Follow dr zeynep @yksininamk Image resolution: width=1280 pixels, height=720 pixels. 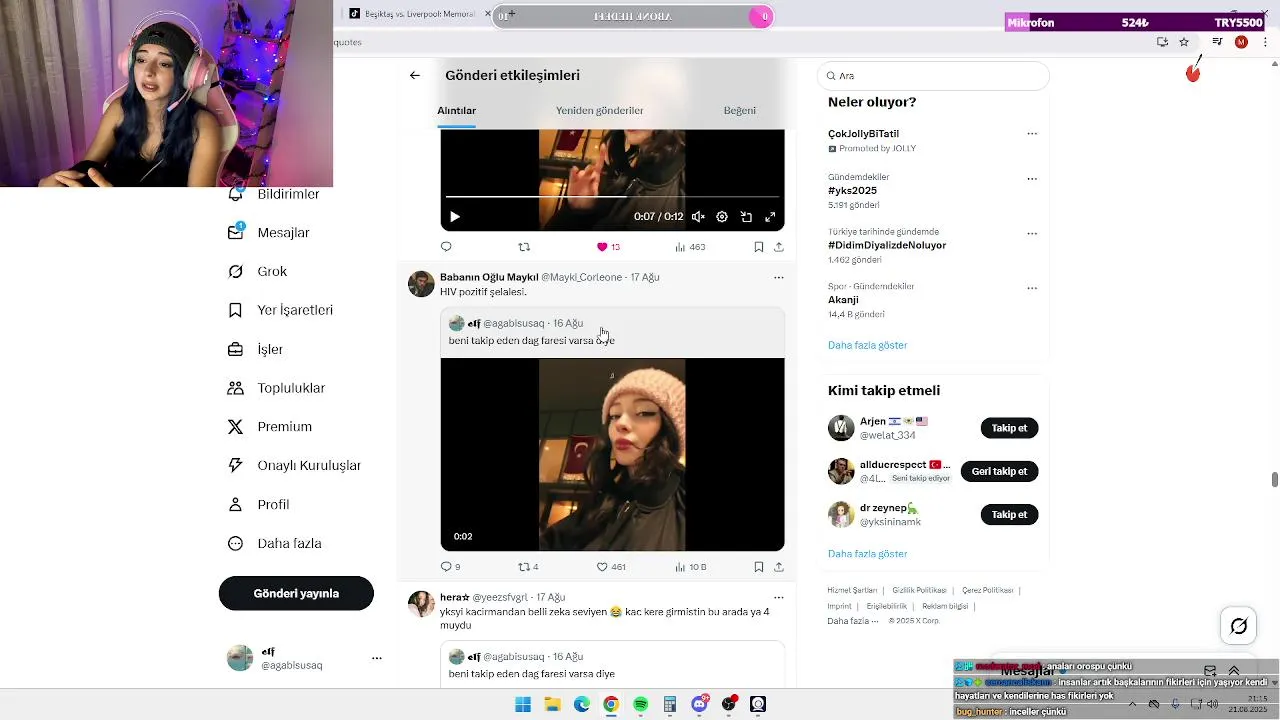[1009, 514]
